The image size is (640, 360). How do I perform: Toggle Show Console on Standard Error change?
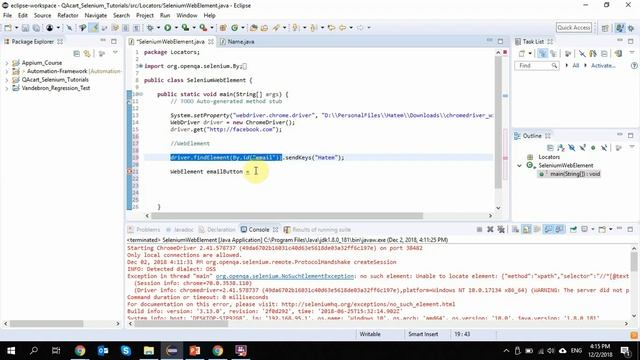pos(559,229)
